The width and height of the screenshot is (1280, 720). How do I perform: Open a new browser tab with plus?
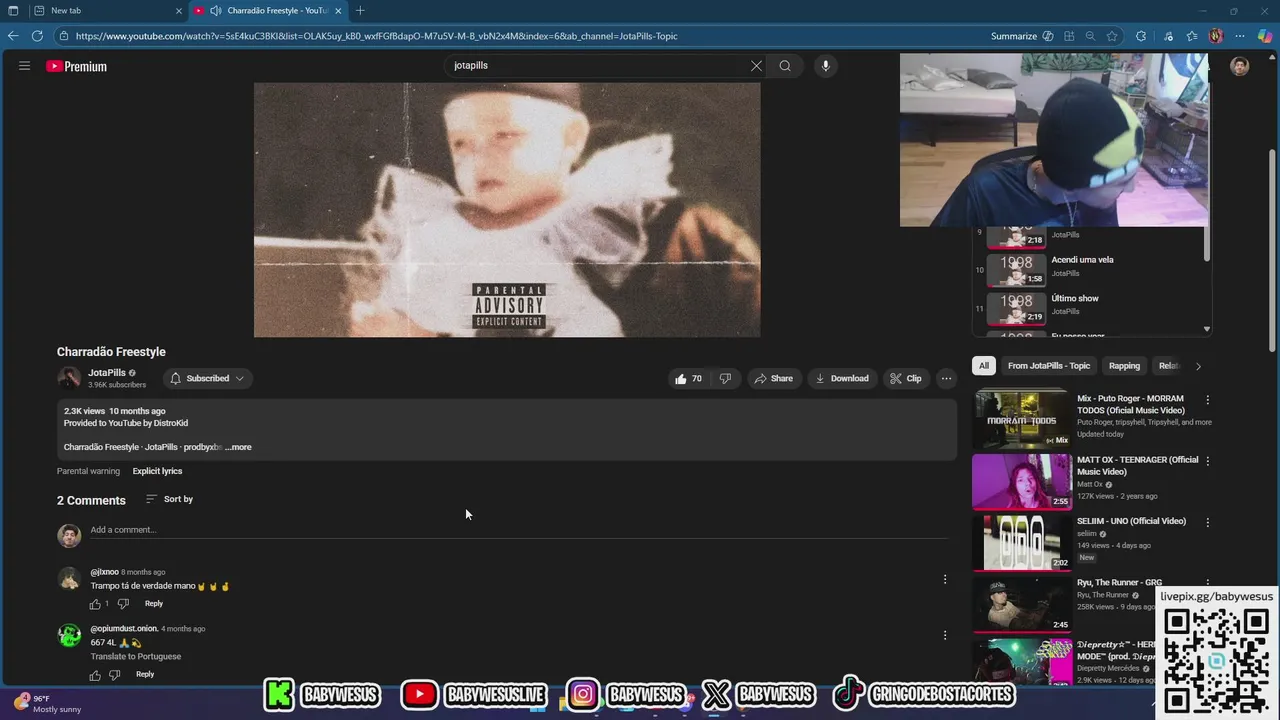coord(360,11)
